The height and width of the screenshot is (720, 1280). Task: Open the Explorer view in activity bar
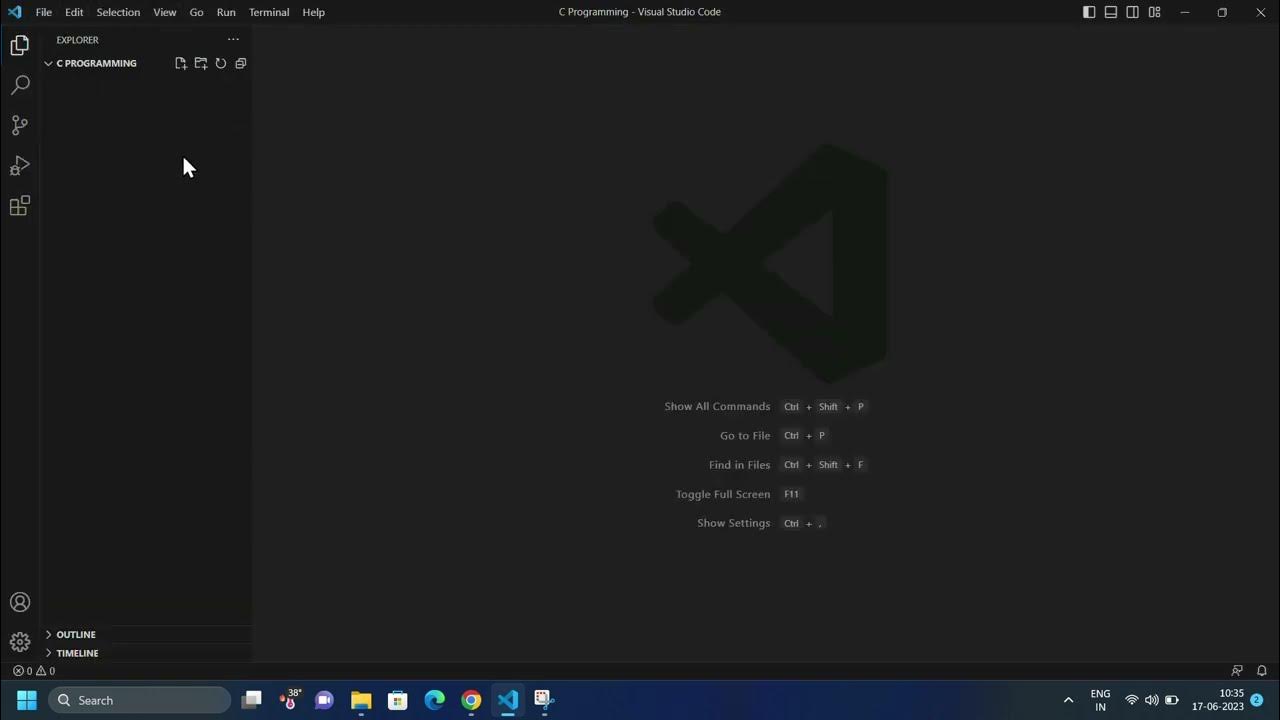pyautogui.click(x=20, y=45)
